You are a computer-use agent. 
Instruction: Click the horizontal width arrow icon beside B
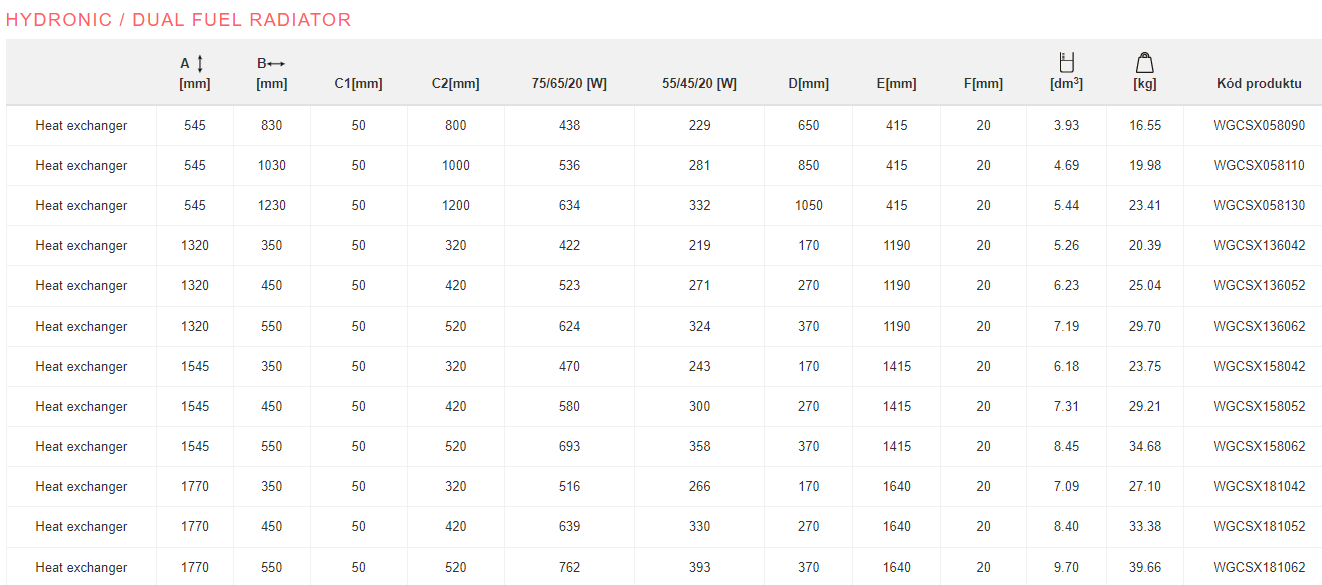(x=277, y=63)
